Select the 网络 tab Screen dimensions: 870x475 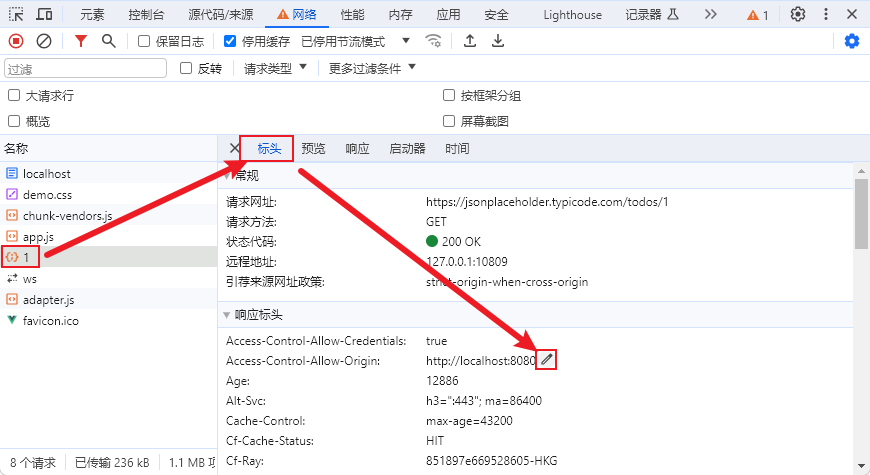297,15
